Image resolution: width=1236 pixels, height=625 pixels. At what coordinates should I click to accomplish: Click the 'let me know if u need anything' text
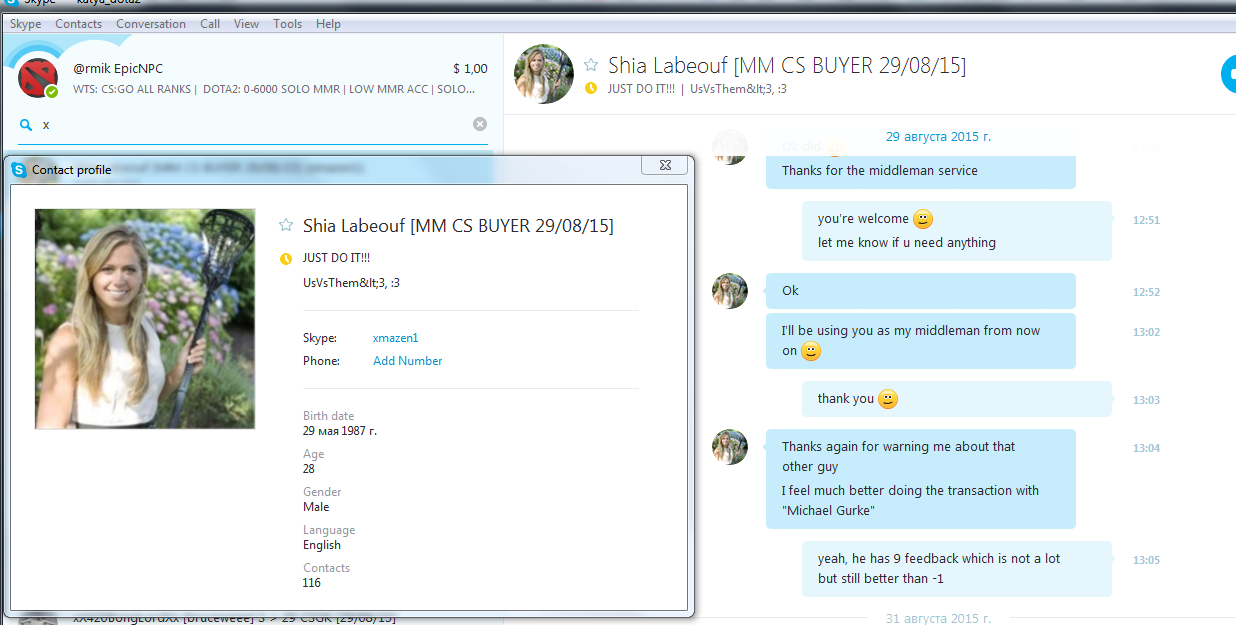907,242
